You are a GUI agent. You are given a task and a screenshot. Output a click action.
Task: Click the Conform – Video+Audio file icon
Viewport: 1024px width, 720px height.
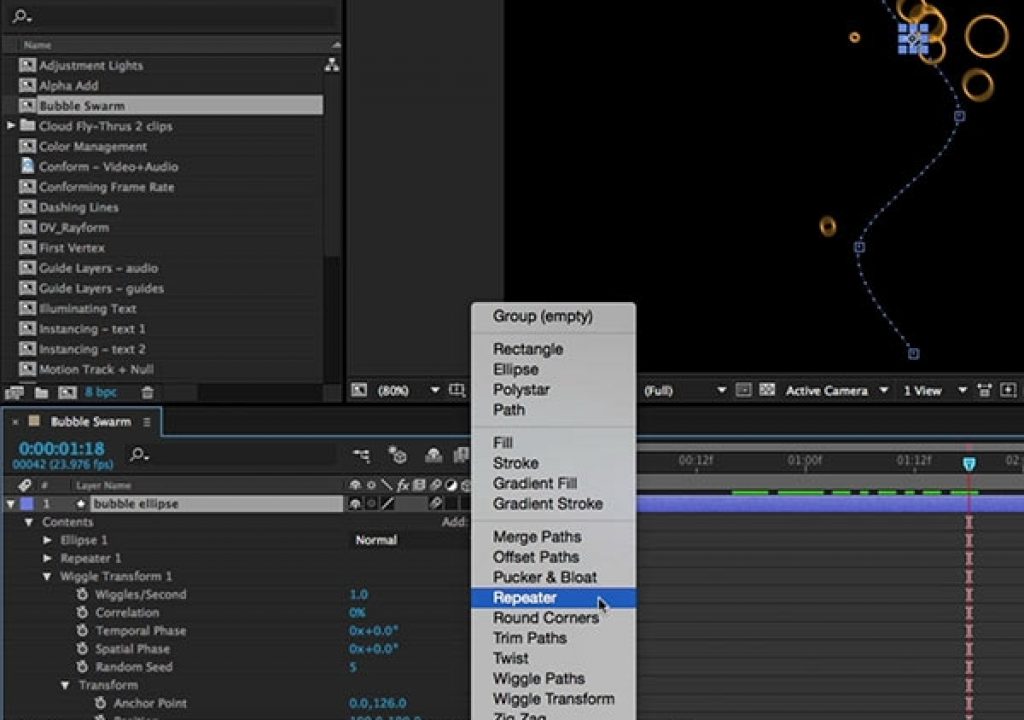pyautogui.click(x=27, y=166)
